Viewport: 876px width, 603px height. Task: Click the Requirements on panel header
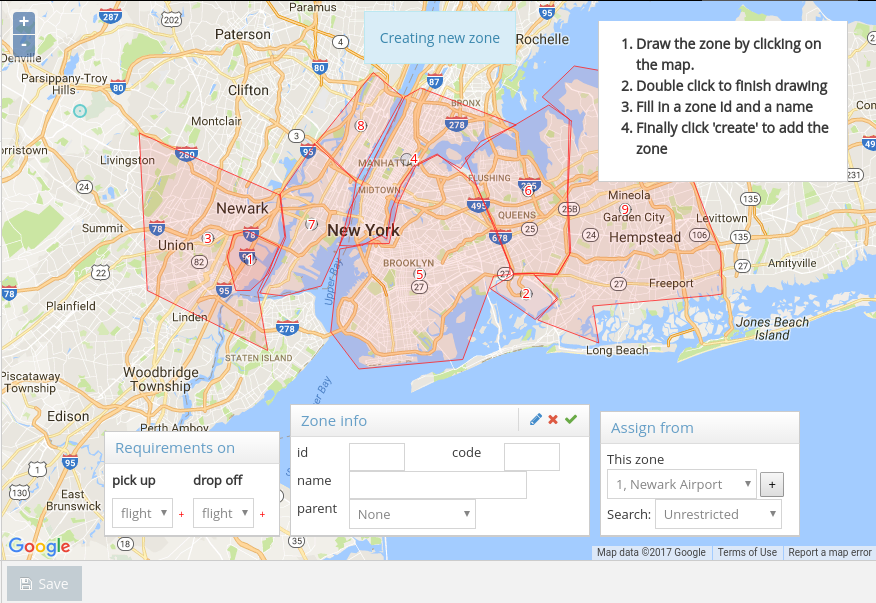coord(192,448)
